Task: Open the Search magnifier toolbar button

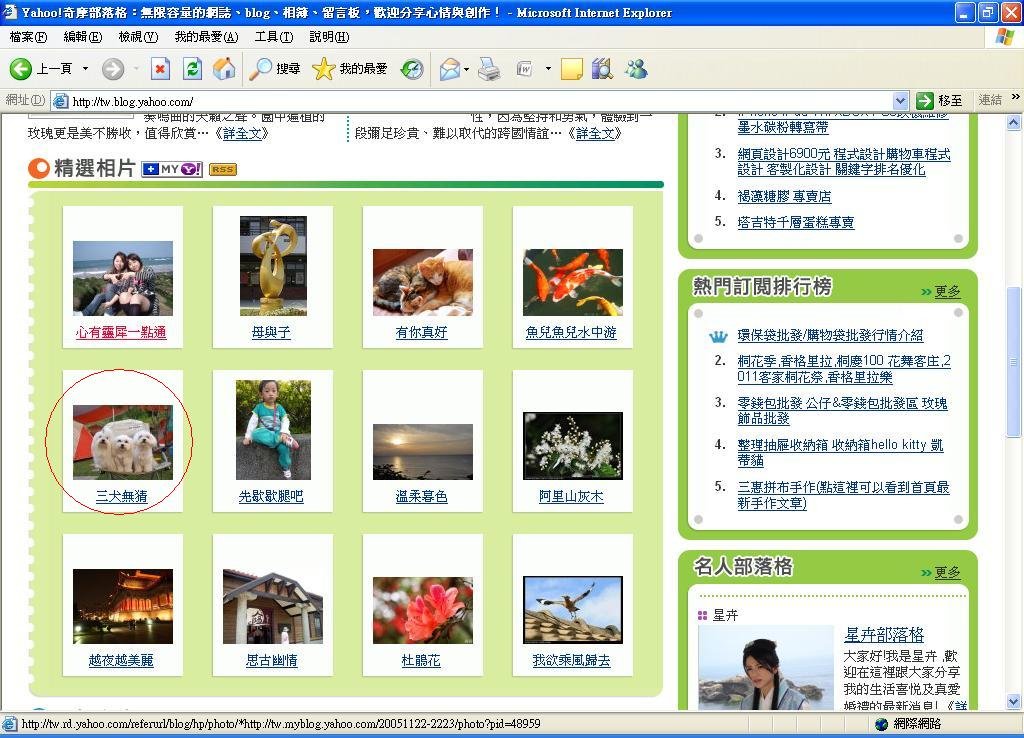Action: (x=274, y=69)
